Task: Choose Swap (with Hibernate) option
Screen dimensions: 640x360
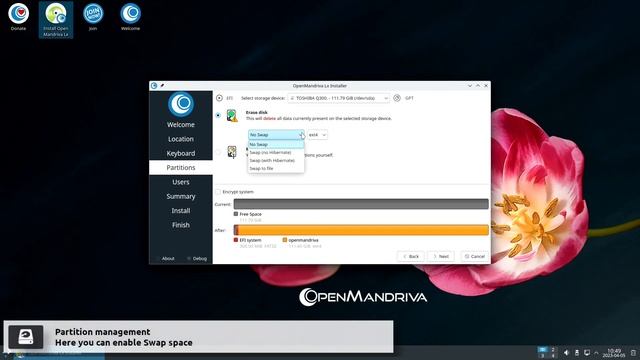Action: pos(276,160)
